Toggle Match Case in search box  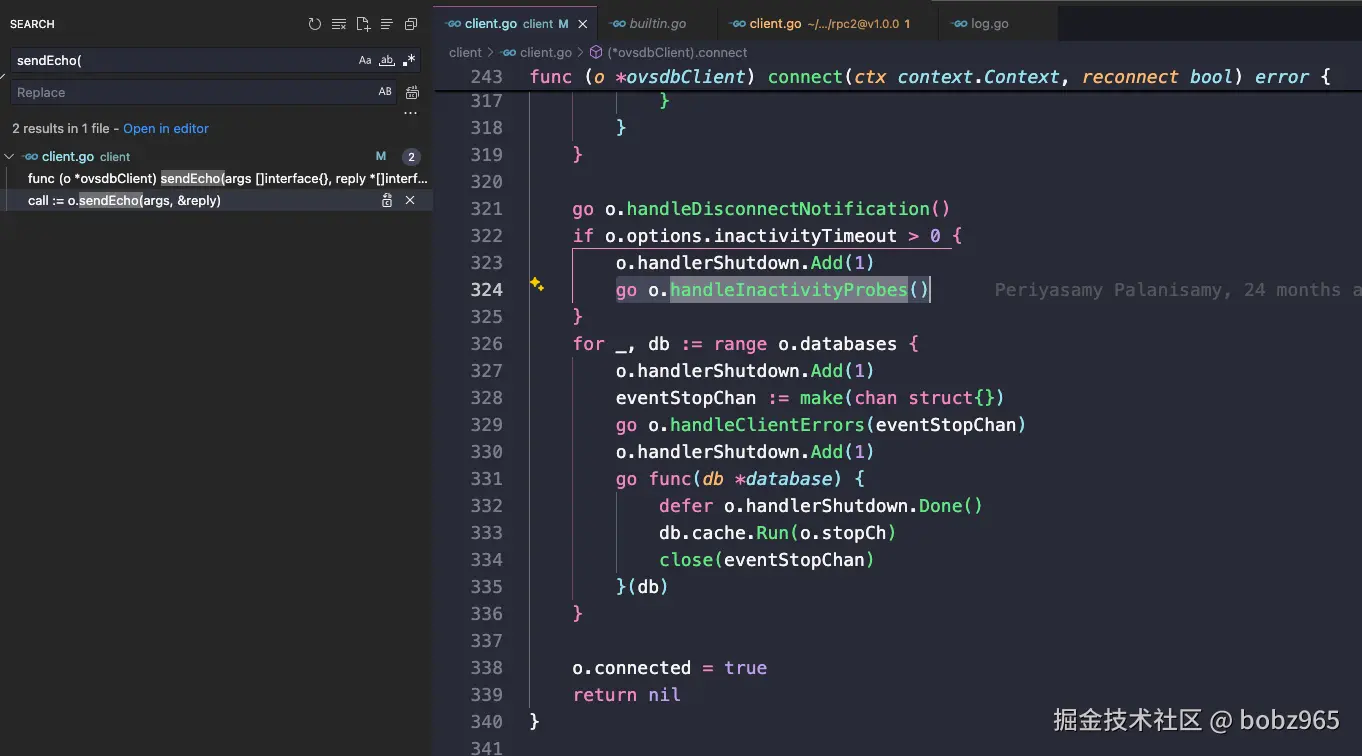point(365,61)
